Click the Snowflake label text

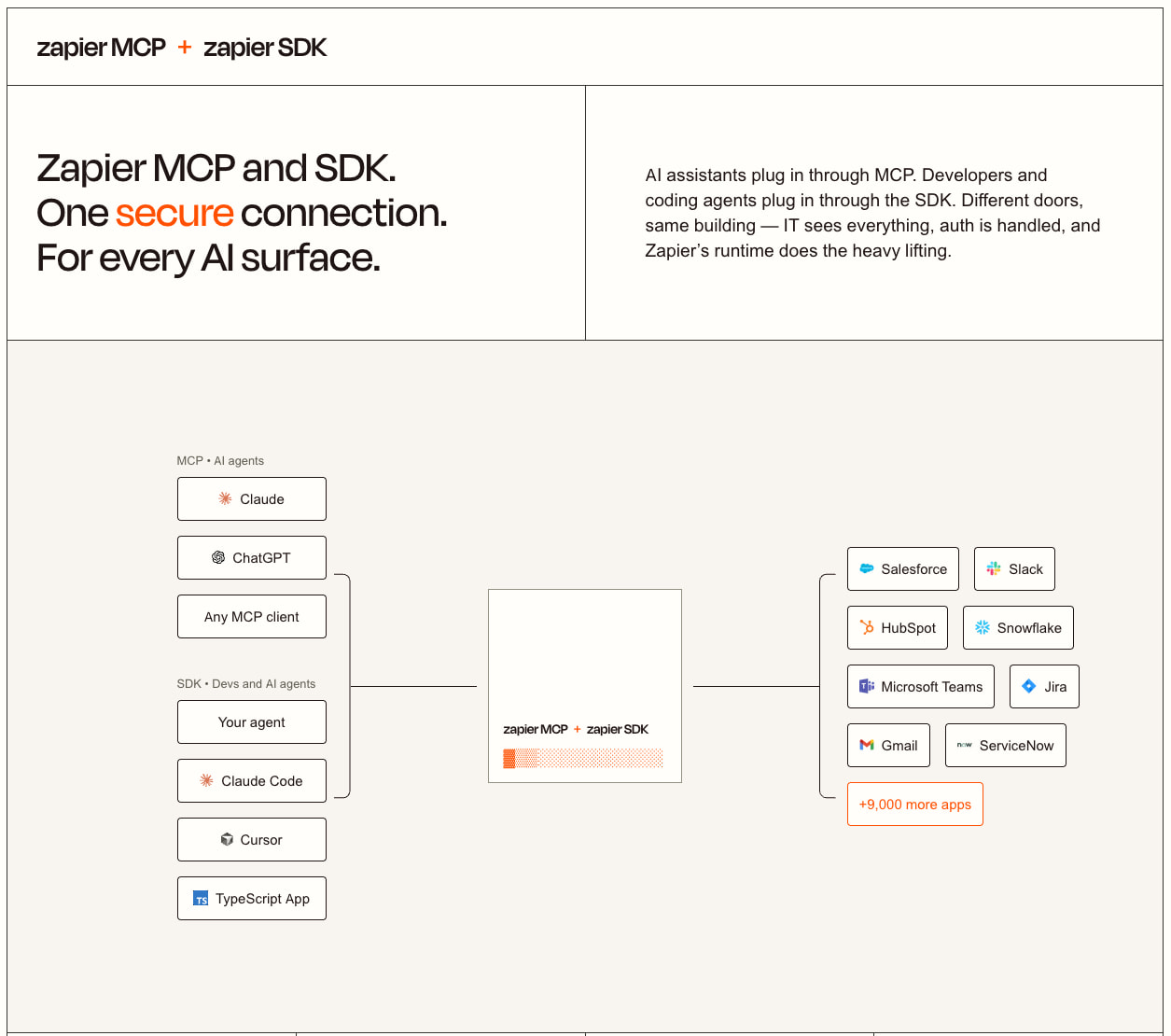[x=1029, y=628]
